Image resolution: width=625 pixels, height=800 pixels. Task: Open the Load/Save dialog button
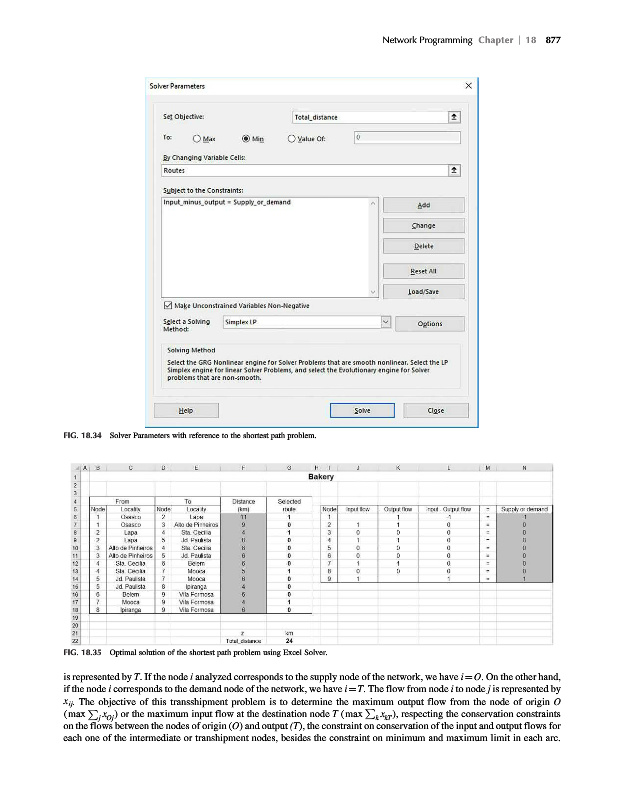click(x=424, y=293)
